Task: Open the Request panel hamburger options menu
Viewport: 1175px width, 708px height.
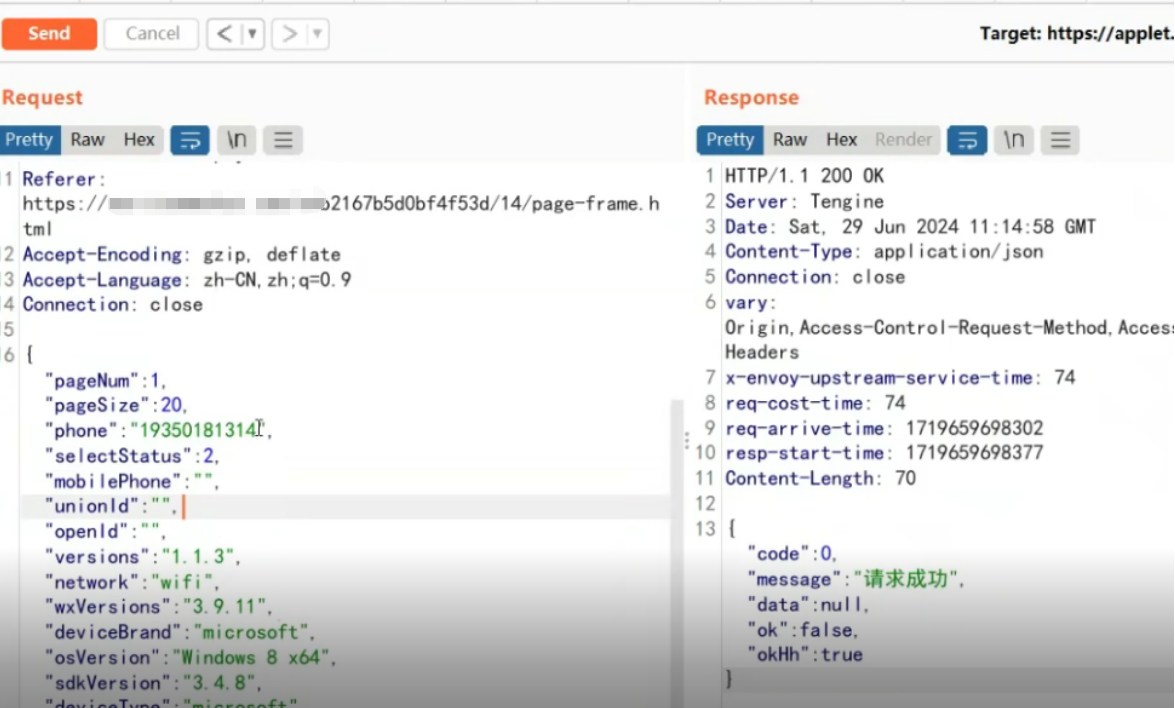Action: tap(283, 140)
